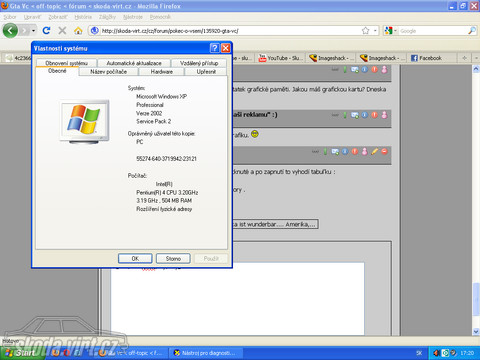Open the Nástroje menu
Image resolution: width=480 pixels, height=360 pixels.
[x=133, y=17]
